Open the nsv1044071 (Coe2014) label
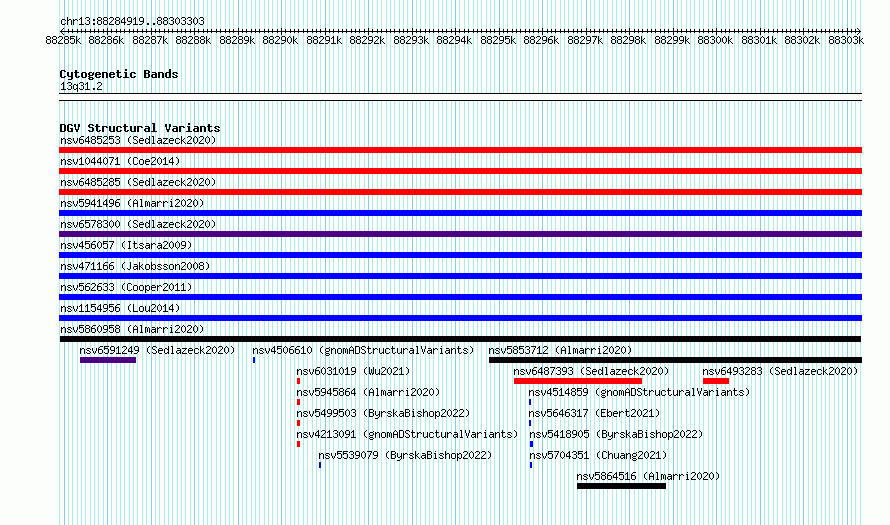The image size is (890, 525). point(120,161)
